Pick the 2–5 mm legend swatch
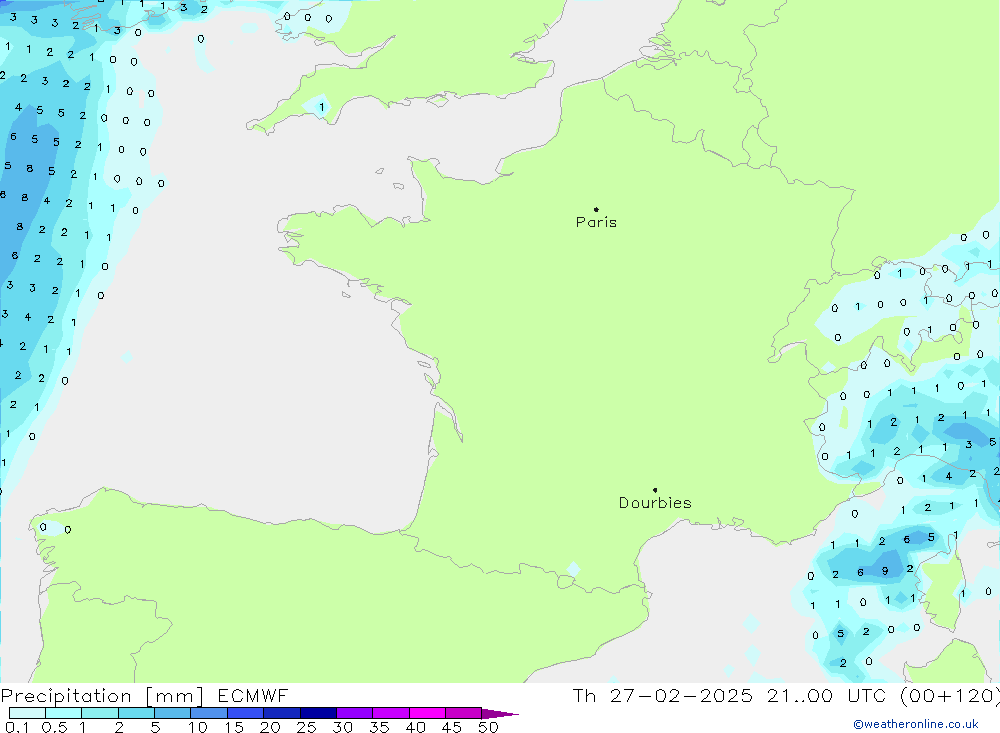 click(x=136, y=713)
